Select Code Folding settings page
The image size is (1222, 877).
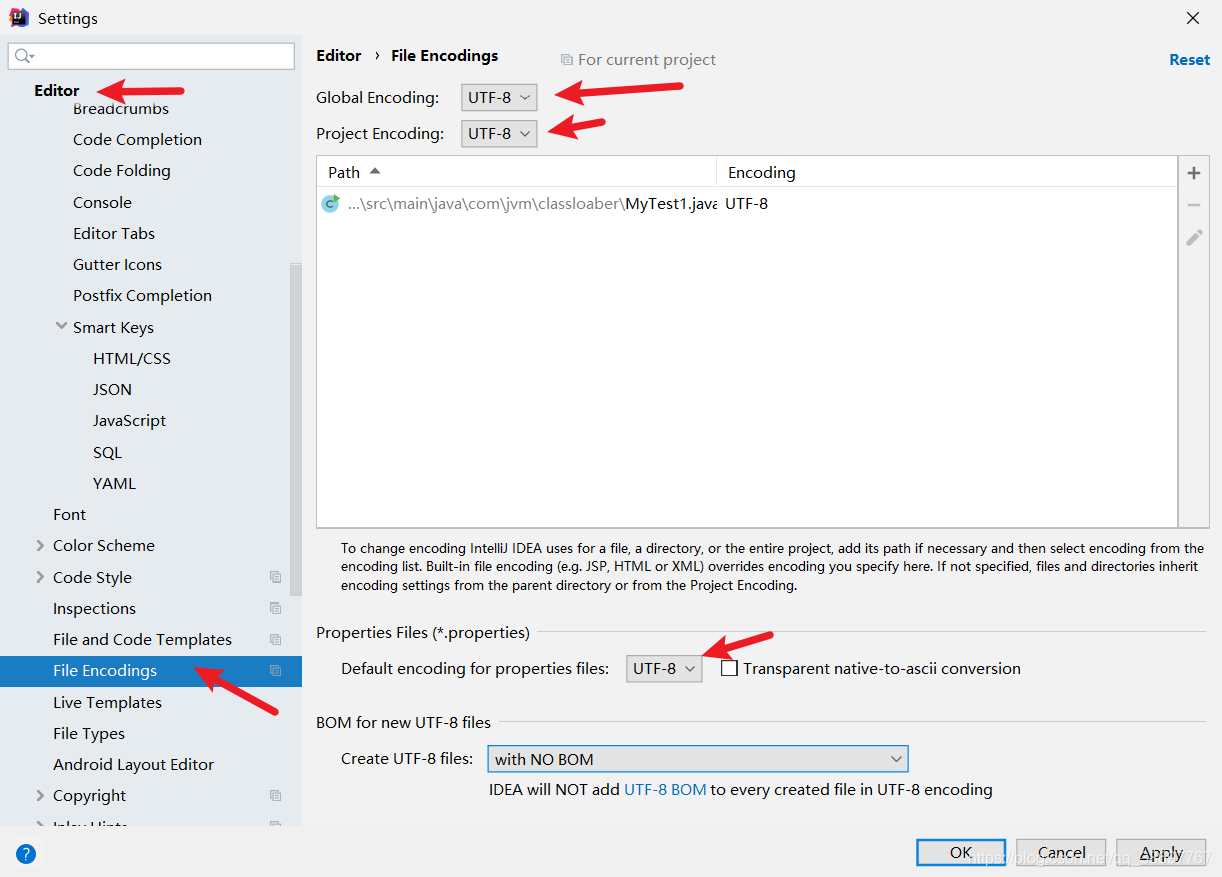[x=122, y=171]
